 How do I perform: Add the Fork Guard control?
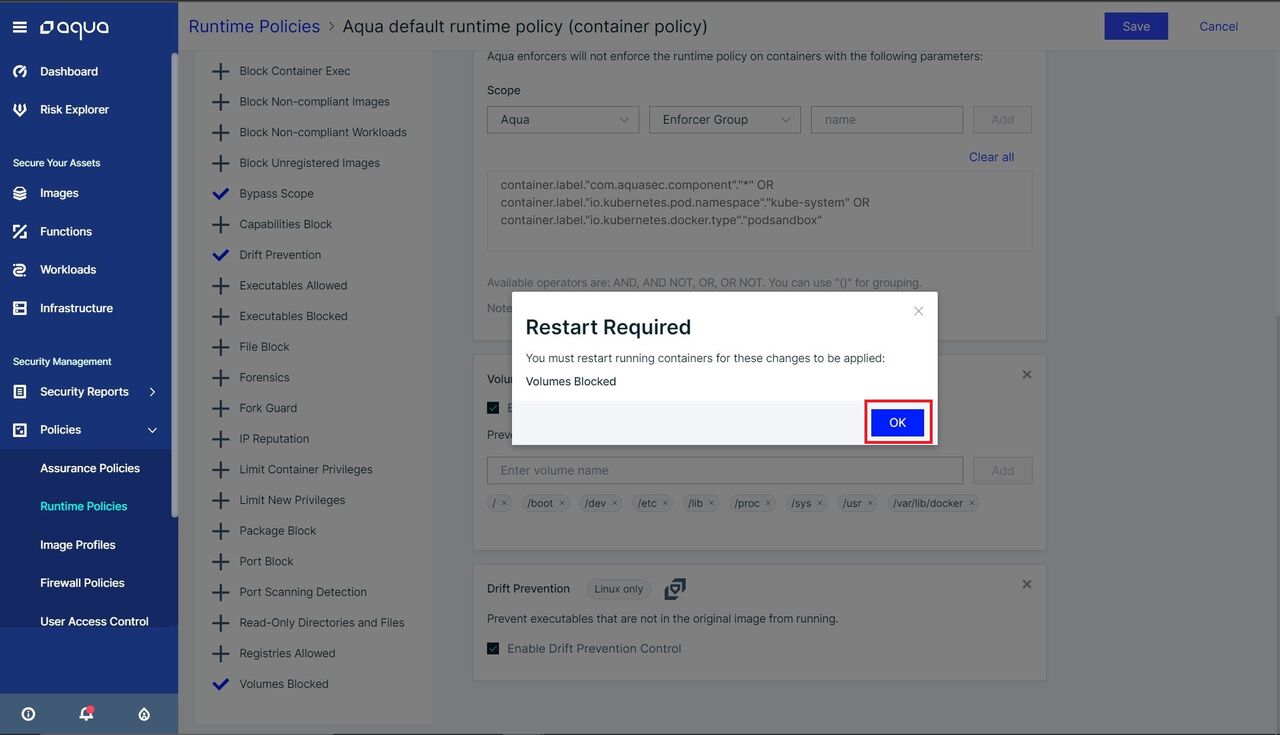pyautogui.click(x=221, y=408)
